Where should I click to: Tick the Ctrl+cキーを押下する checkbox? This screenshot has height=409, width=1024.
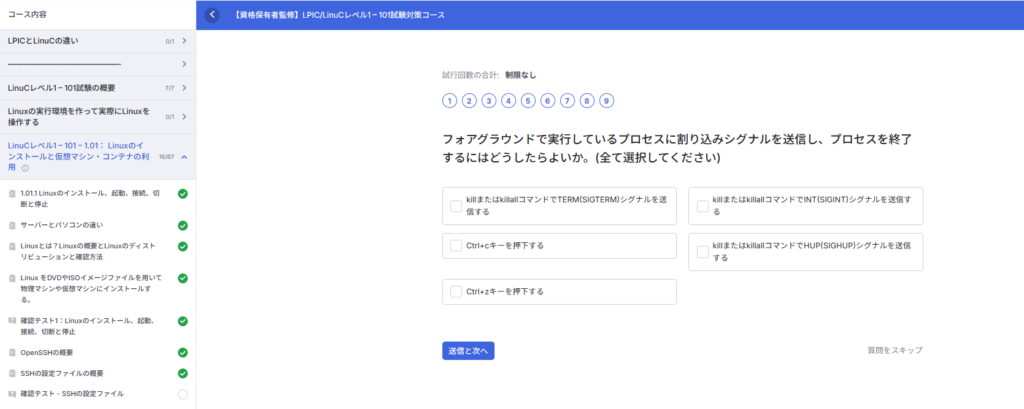pos(456,245)
